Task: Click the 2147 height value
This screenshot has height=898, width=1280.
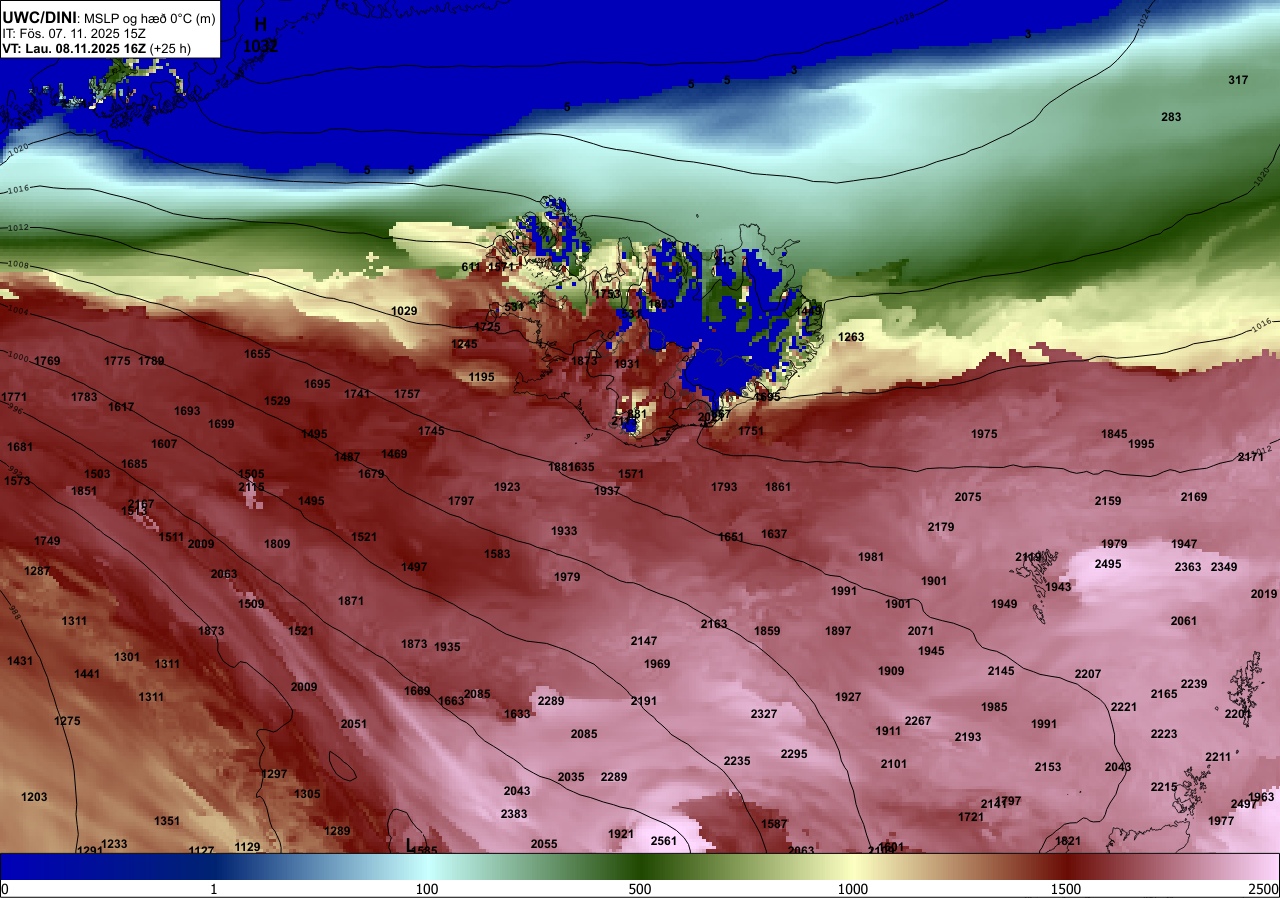Action: pos(644,641)
